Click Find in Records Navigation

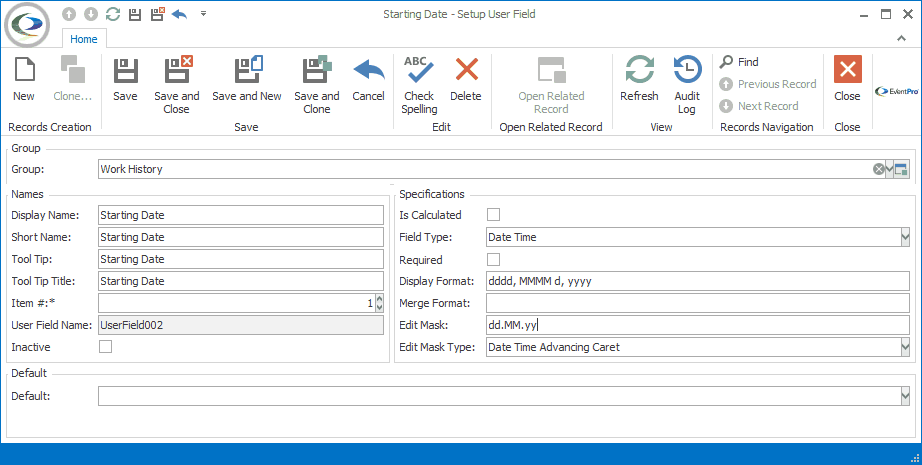pos(739,62)
